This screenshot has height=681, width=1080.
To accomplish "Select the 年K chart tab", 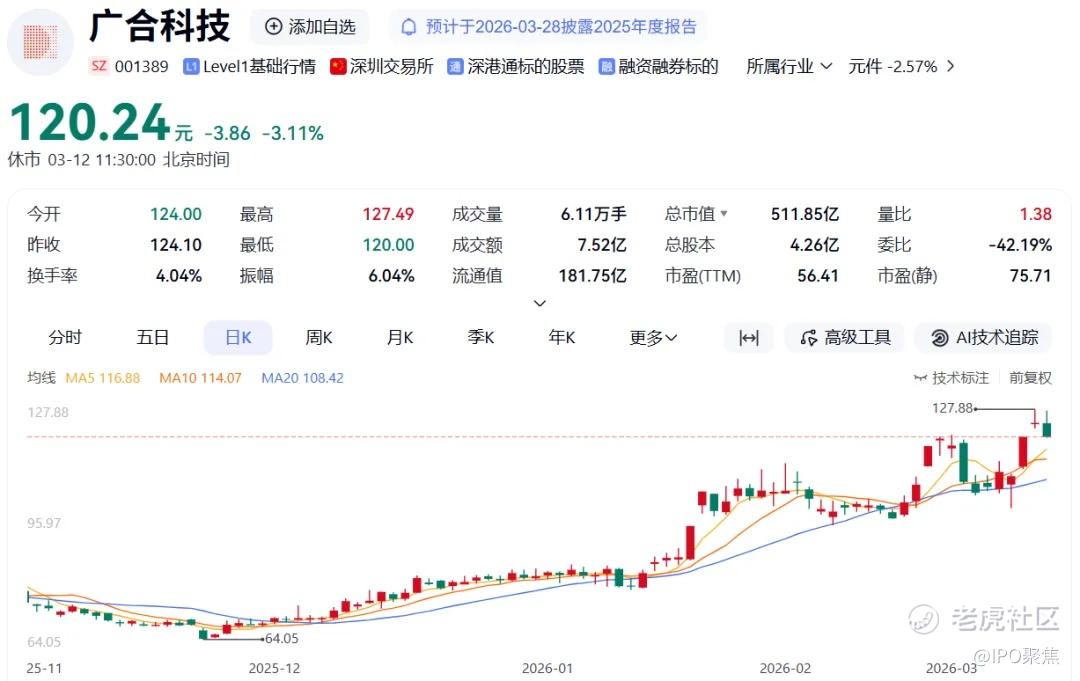I will tap(561, 337).
